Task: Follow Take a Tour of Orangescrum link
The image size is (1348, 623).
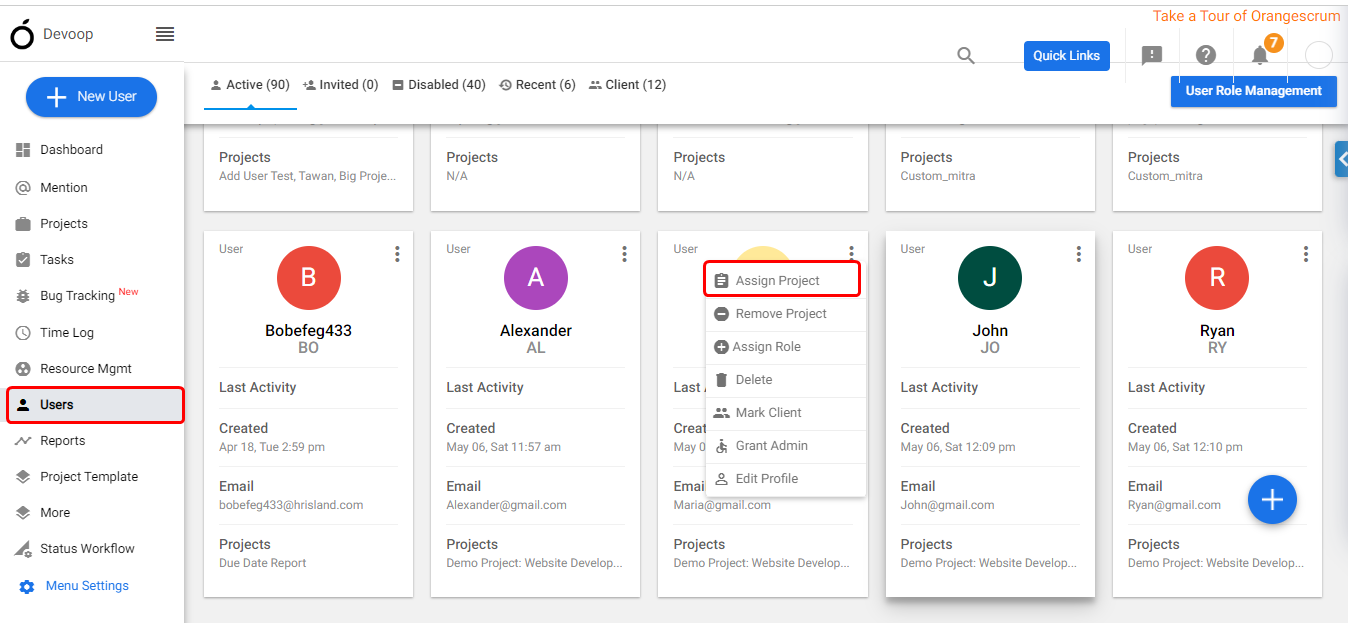Action: pos(1247,16)
